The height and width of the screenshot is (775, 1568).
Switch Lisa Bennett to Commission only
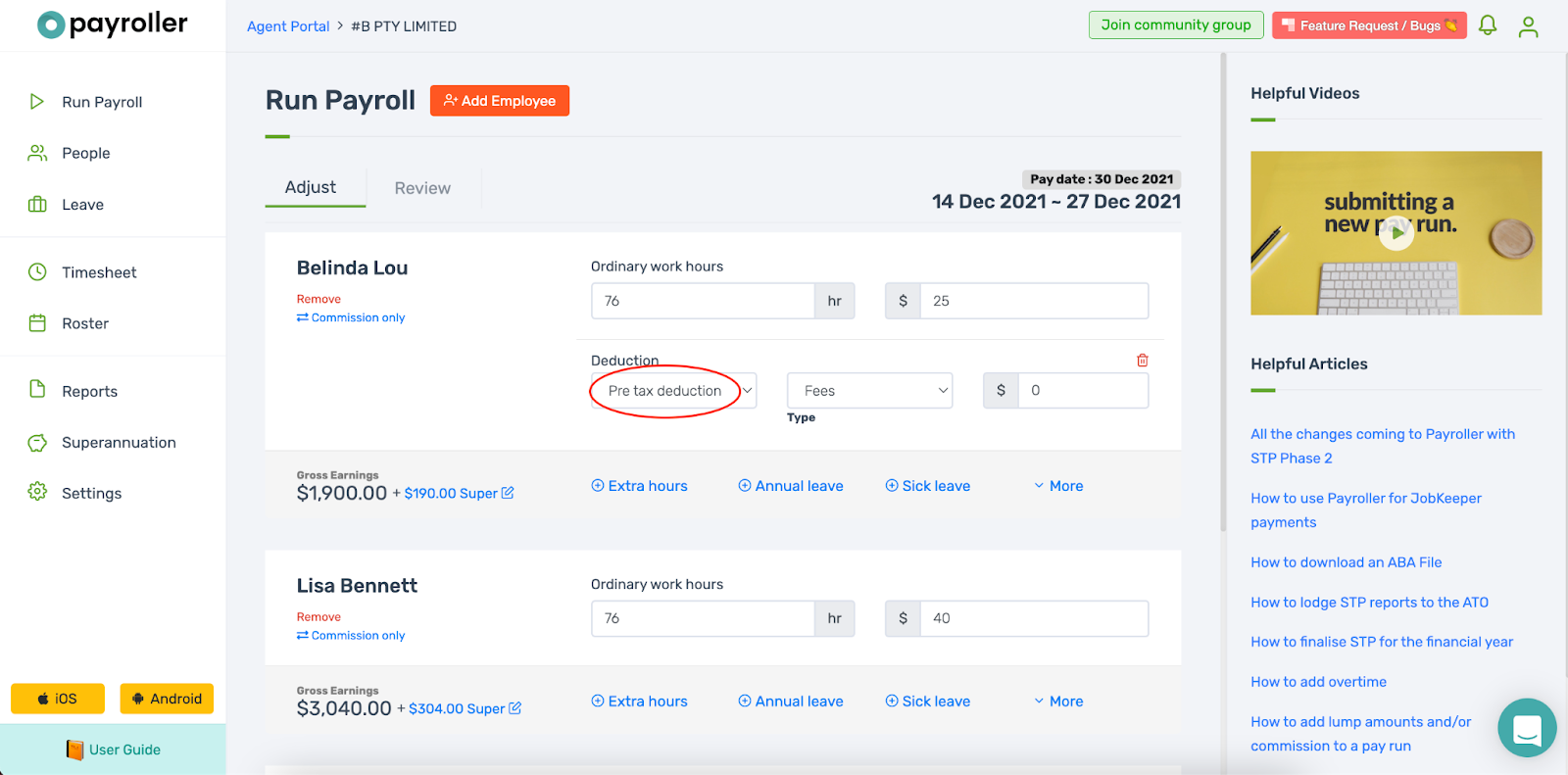351,636
